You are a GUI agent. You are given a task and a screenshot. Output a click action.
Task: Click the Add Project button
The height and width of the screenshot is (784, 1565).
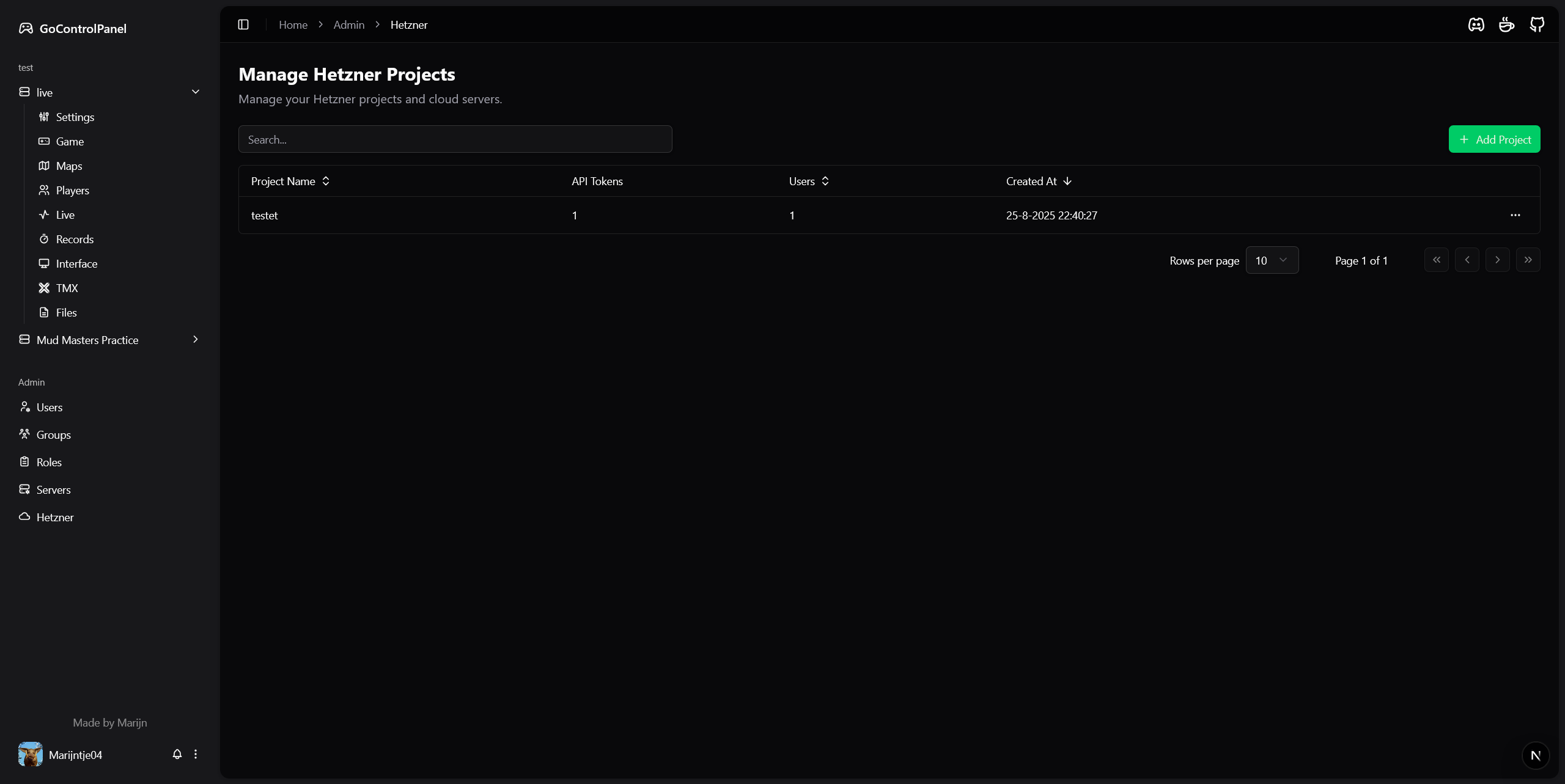tap(1494, 139)
